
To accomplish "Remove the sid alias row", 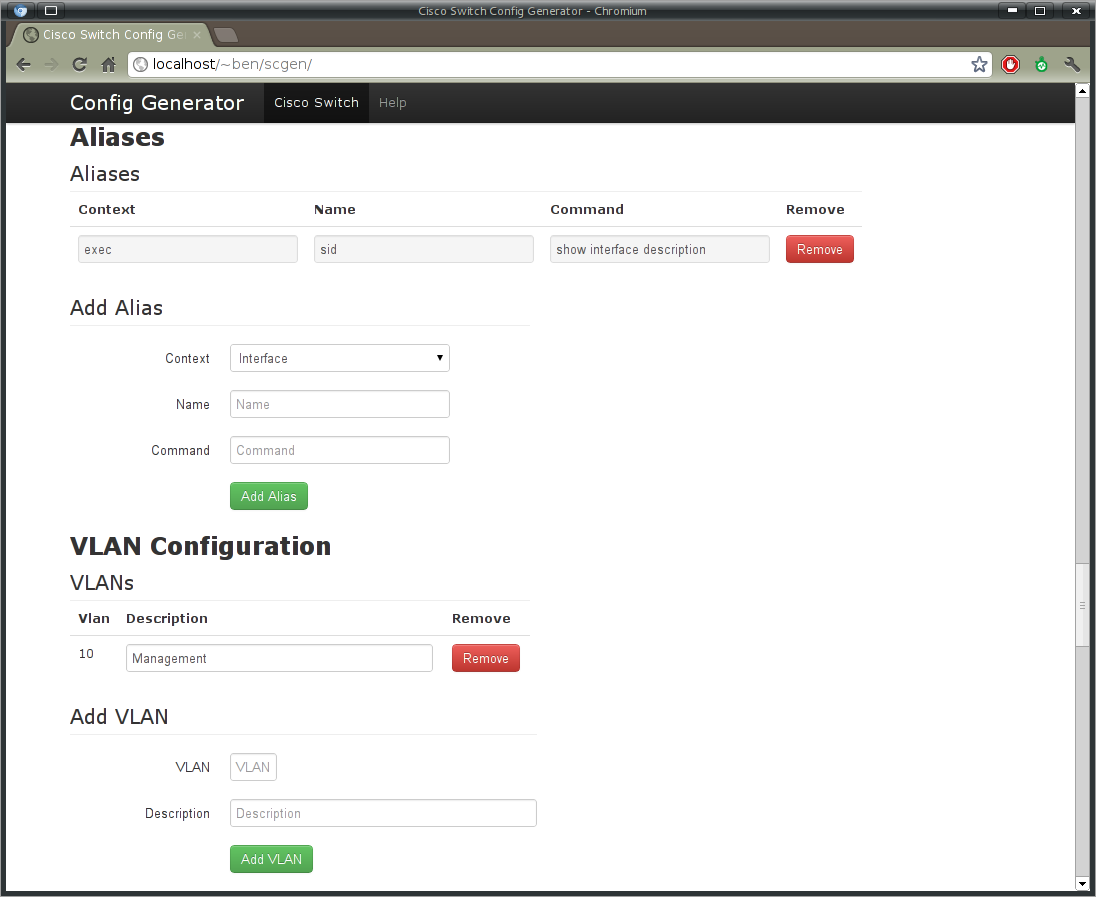I will tap(819, 250).
